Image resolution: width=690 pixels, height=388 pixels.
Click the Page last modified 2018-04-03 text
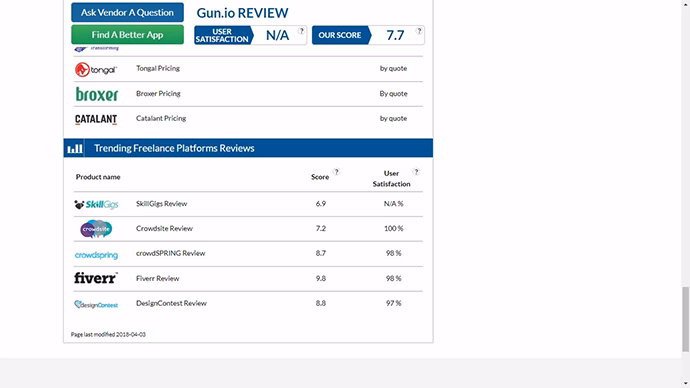[x=108, y=334]
